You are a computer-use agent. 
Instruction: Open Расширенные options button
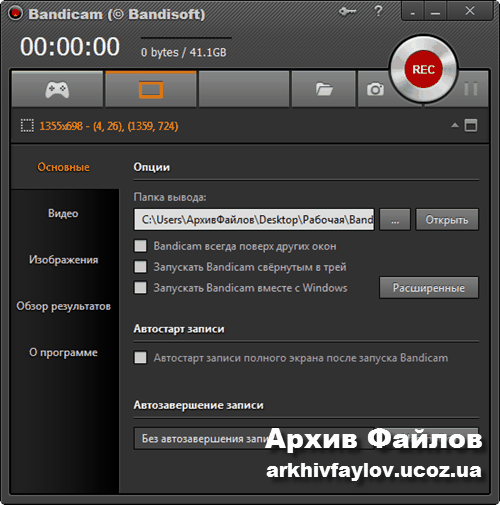click(429, 287)
